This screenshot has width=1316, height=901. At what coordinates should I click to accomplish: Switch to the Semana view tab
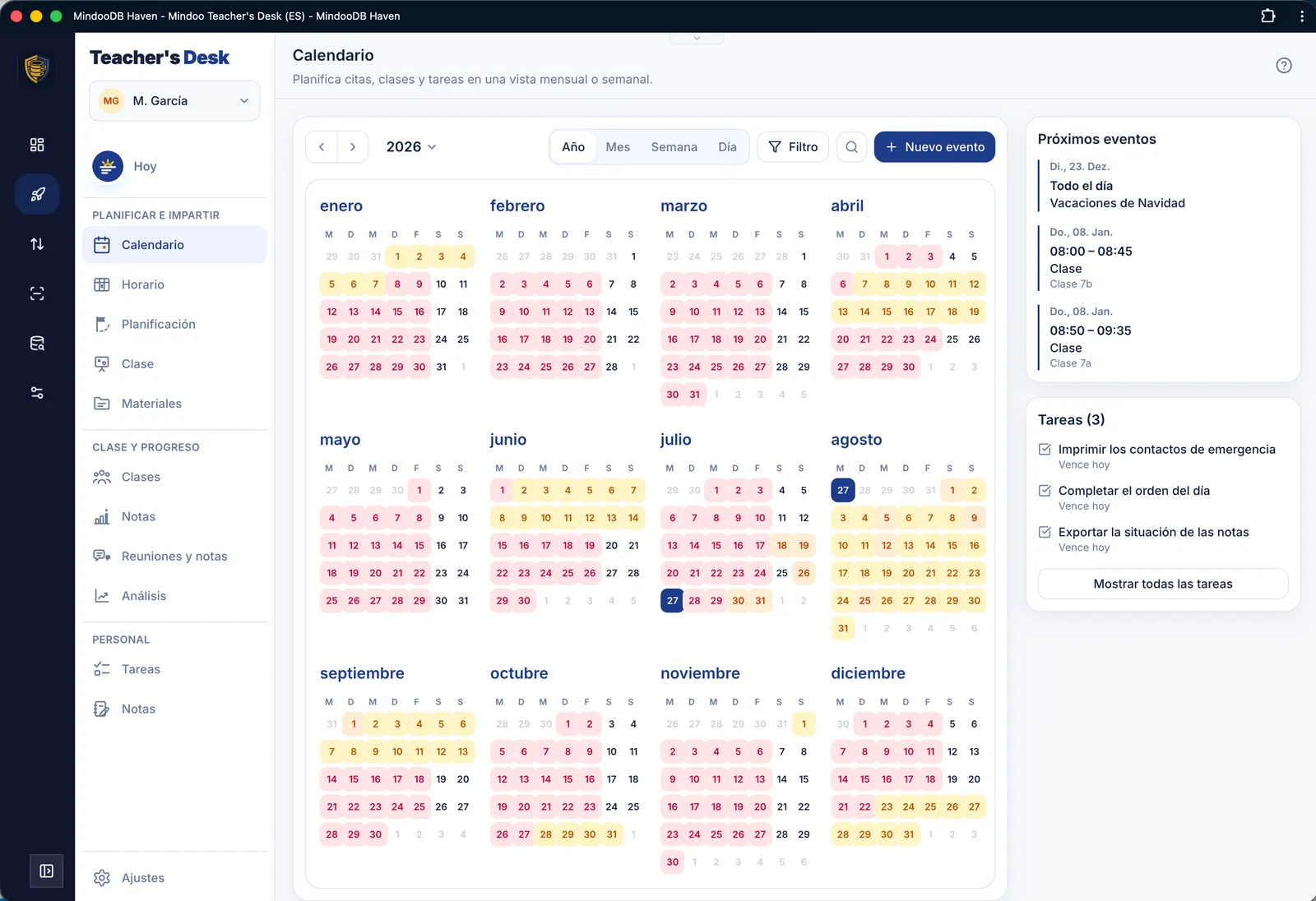coord(674,147)
